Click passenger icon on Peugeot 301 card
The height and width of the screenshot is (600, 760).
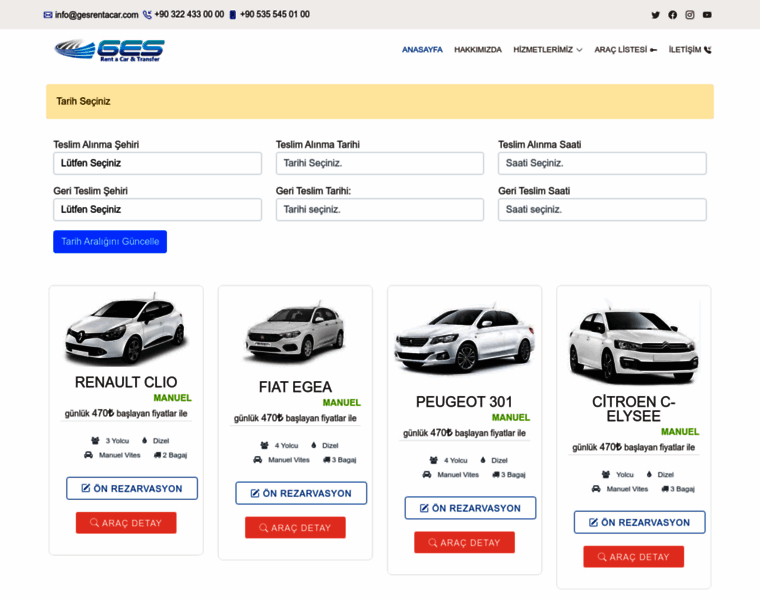(433, 460)
